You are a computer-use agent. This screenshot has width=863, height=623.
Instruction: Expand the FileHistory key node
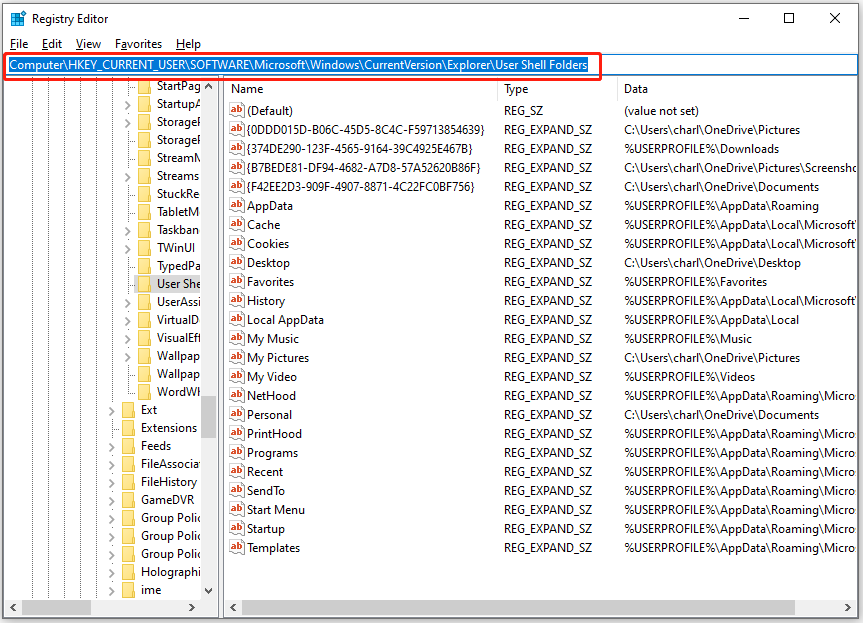(x=111, y=482)
